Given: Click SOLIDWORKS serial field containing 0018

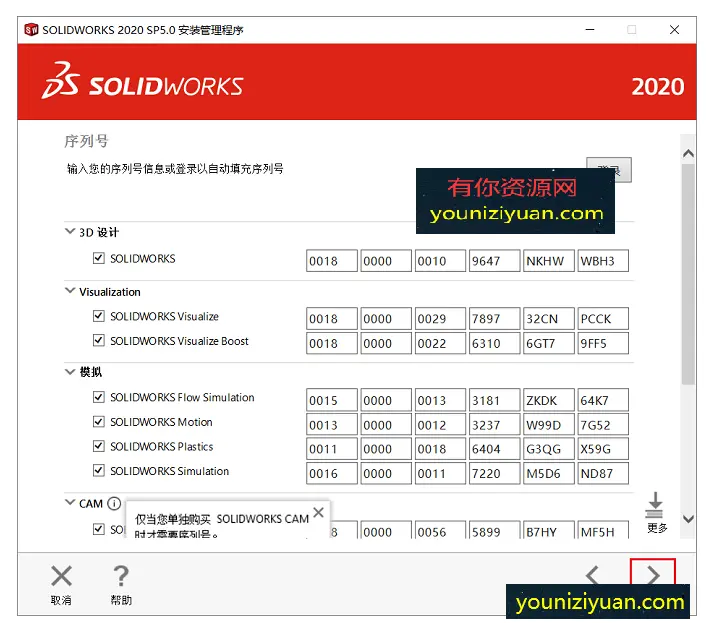Looking at the screenshot, I should [331, 261].
